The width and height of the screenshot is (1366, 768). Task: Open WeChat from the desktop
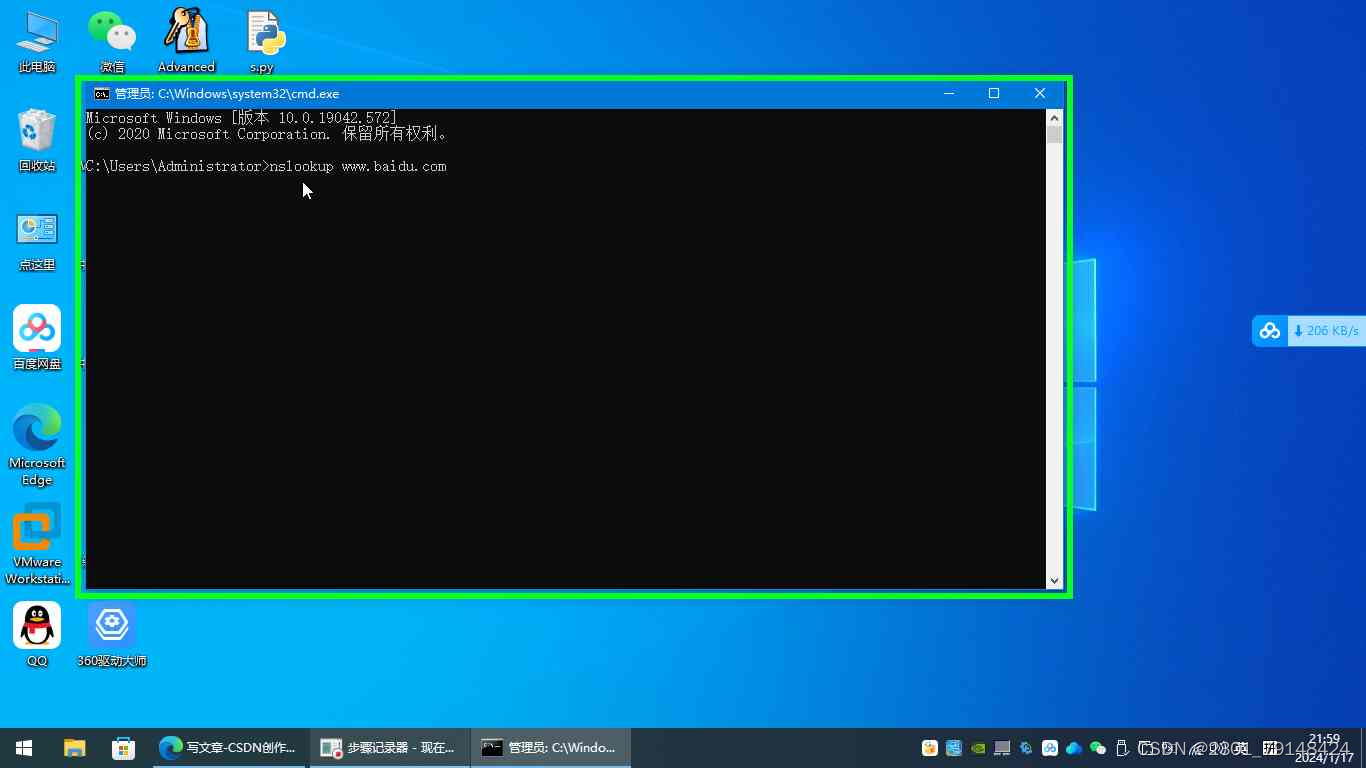point(112,30)
